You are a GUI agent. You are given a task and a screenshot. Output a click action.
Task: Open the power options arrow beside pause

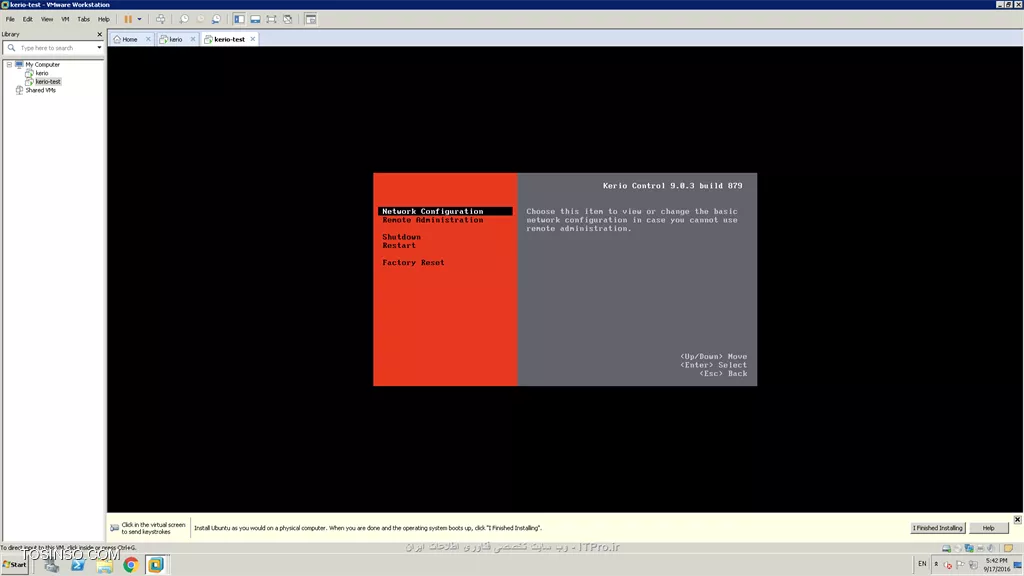pos(139,20)
